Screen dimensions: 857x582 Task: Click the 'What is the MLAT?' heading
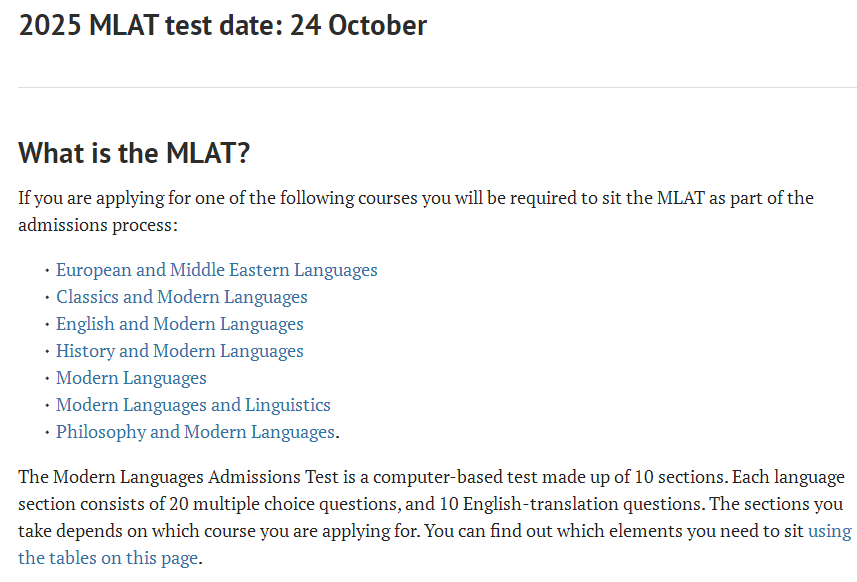pyautogui.click(x=134, y=152)
